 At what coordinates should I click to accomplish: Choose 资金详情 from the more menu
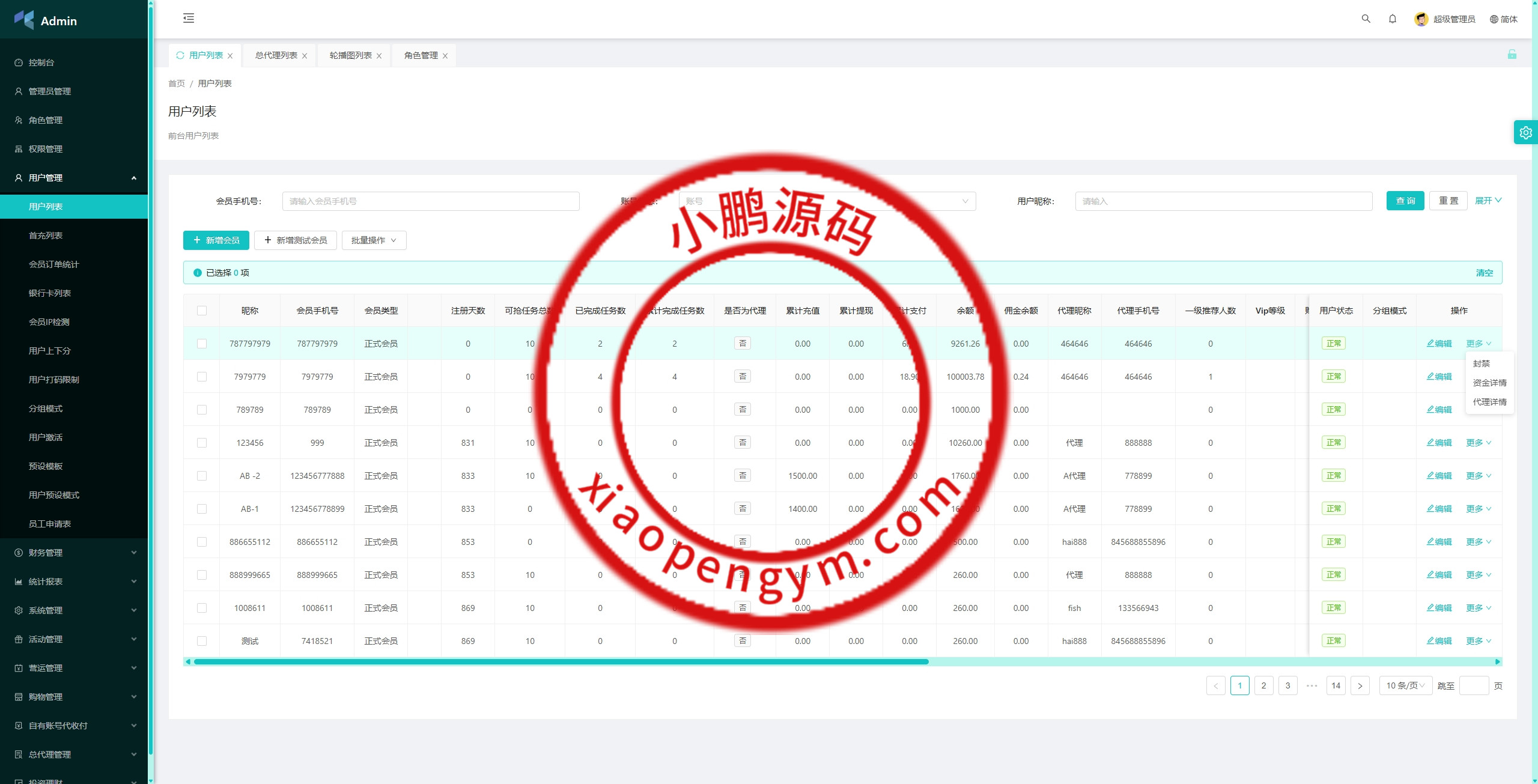point(1489,383)
